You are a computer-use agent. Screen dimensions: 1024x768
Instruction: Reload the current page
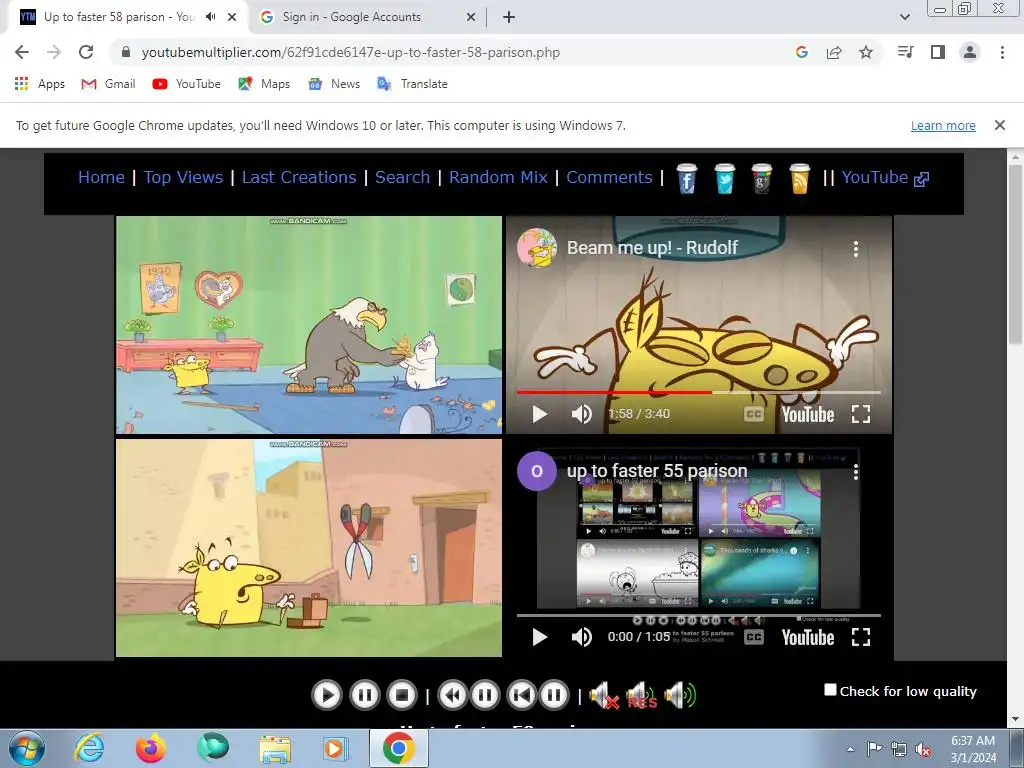coord(86,52)
